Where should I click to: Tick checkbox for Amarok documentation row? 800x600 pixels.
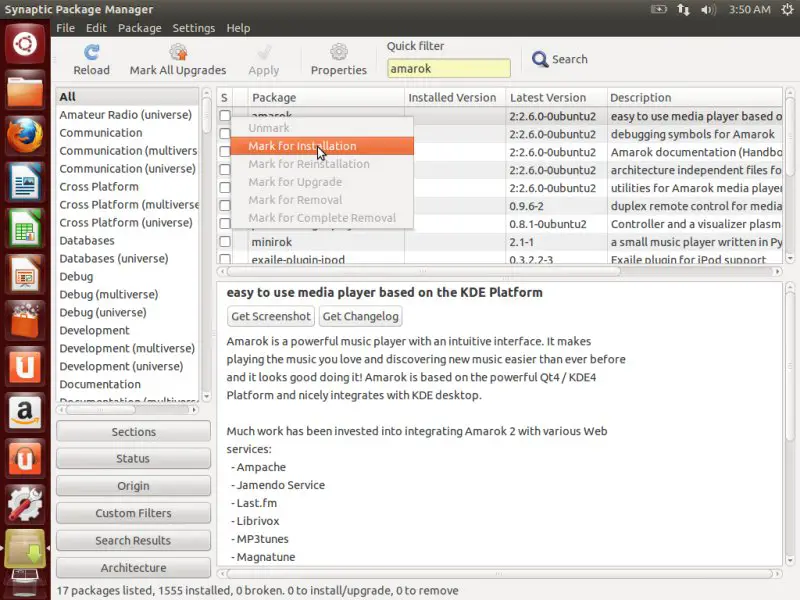pyautogui.click(x=225, y=152)
